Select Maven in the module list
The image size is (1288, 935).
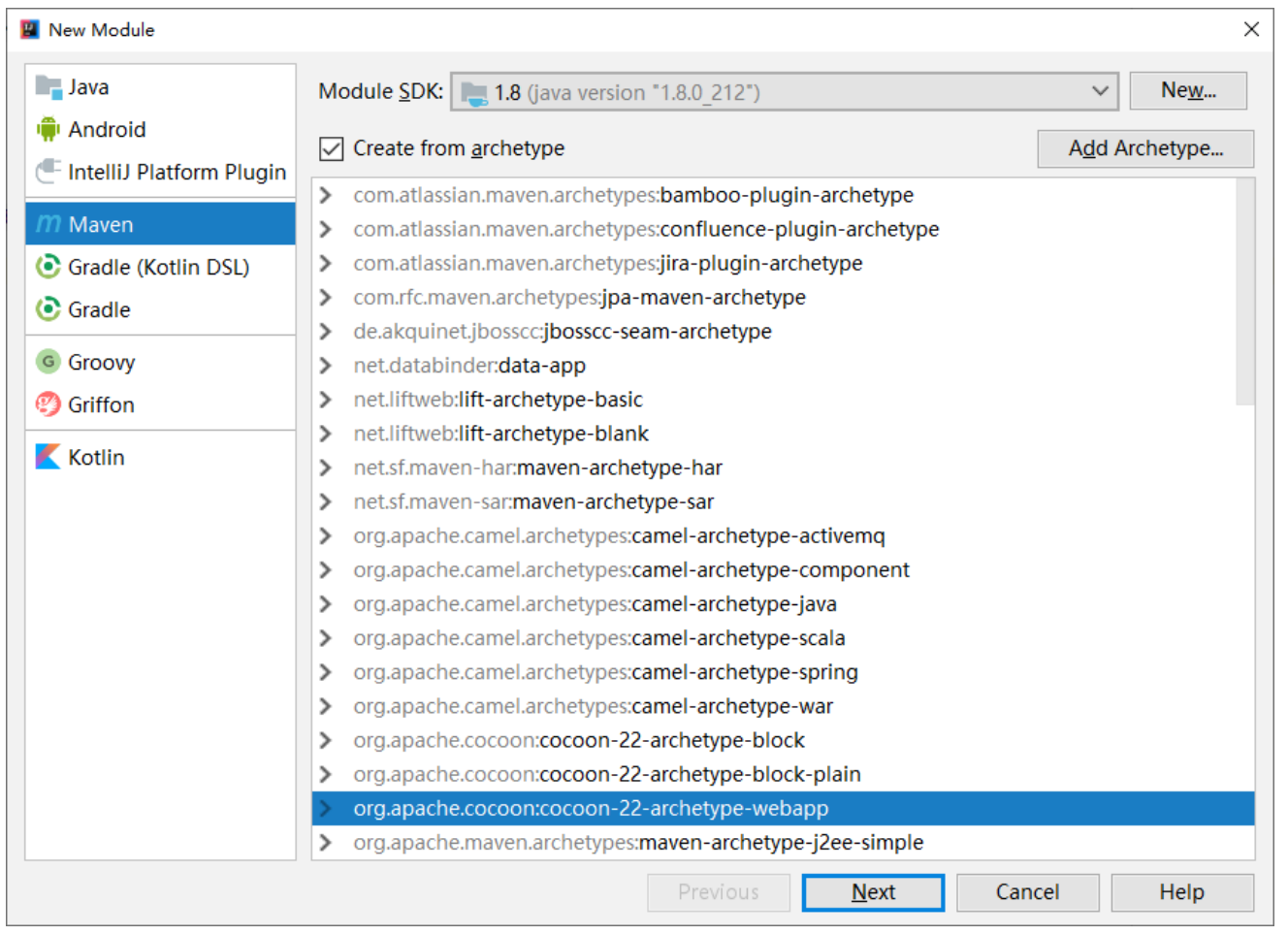click(x=160, y=224)
